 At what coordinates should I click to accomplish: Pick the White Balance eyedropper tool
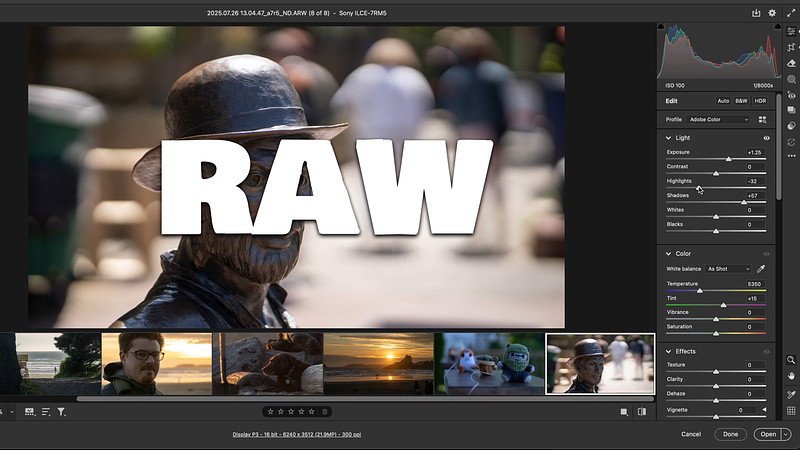coord(761,268)
